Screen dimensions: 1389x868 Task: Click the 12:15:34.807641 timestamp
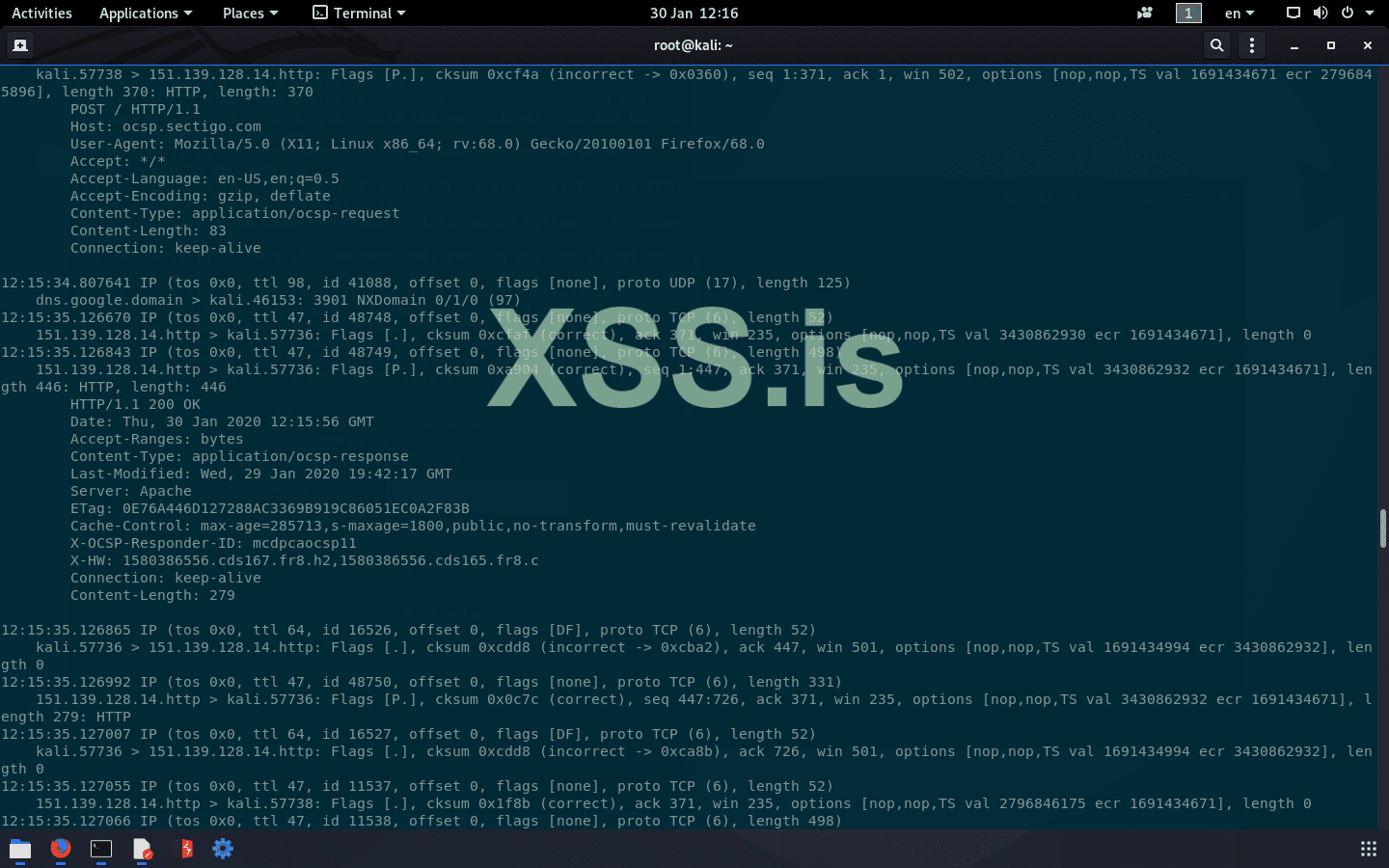click(x=66, y=283)
